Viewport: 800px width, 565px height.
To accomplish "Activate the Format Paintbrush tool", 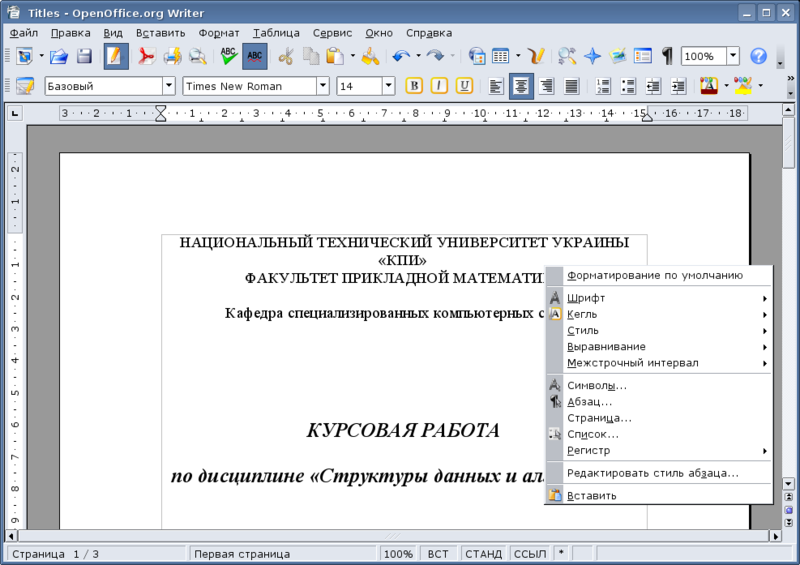I will point(370,56).
